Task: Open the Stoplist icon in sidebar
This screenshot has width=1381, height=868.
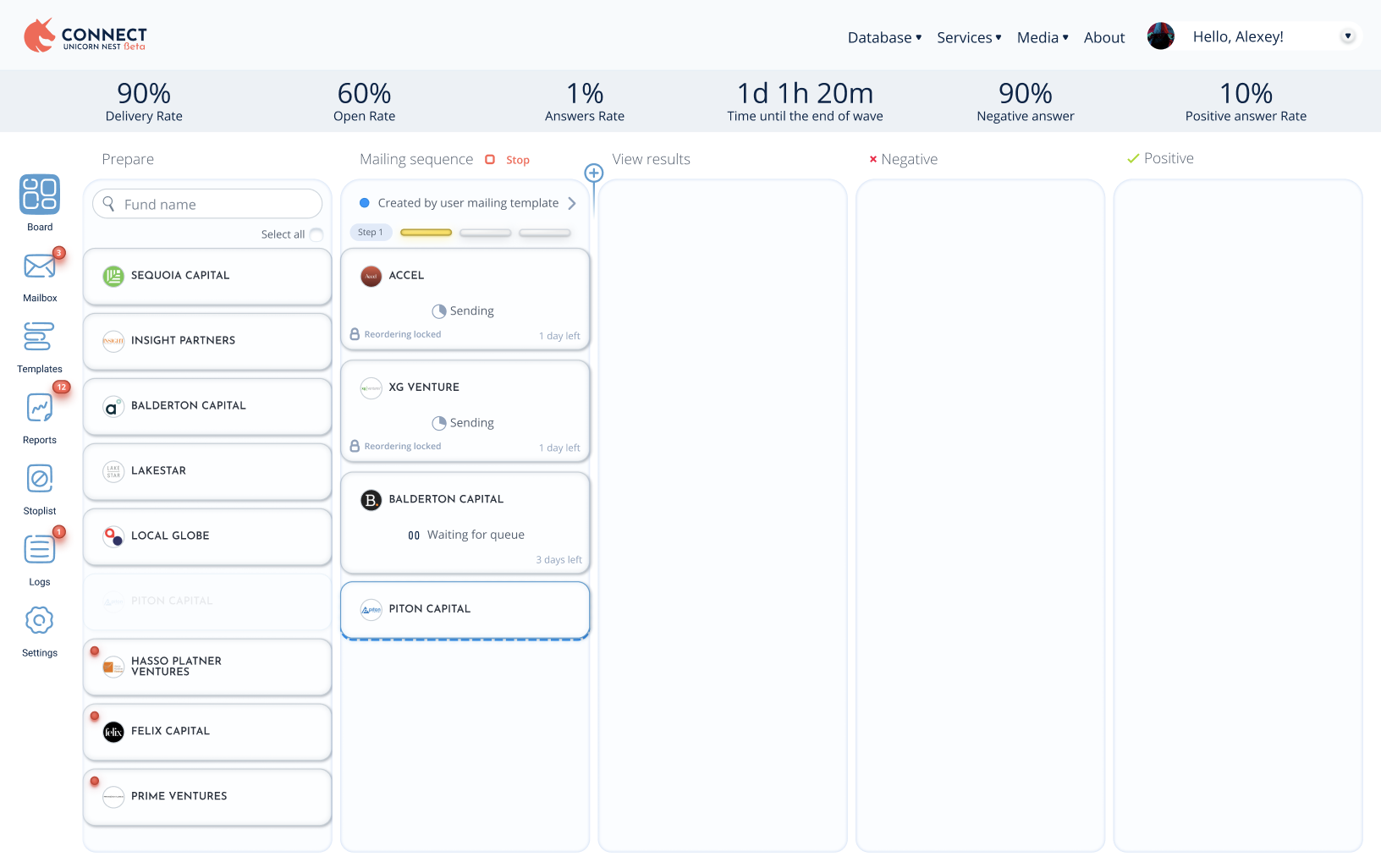Action: 40,478
